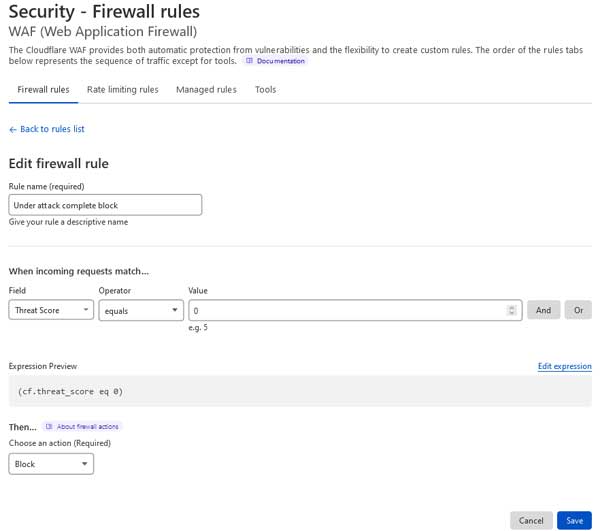Click the expression preview code box
This screenshot has width=600, height=531.
tap(300, 391)
